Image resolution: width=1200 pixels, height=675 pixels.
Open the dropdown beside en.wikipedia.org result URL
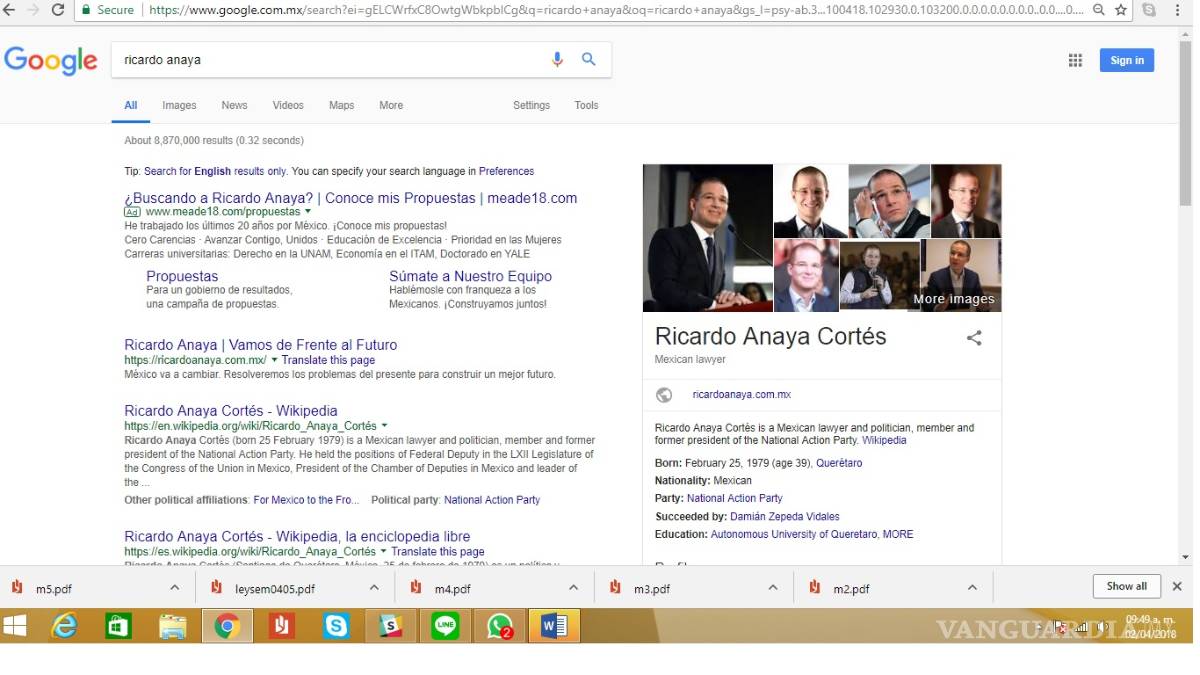(384, 426)
